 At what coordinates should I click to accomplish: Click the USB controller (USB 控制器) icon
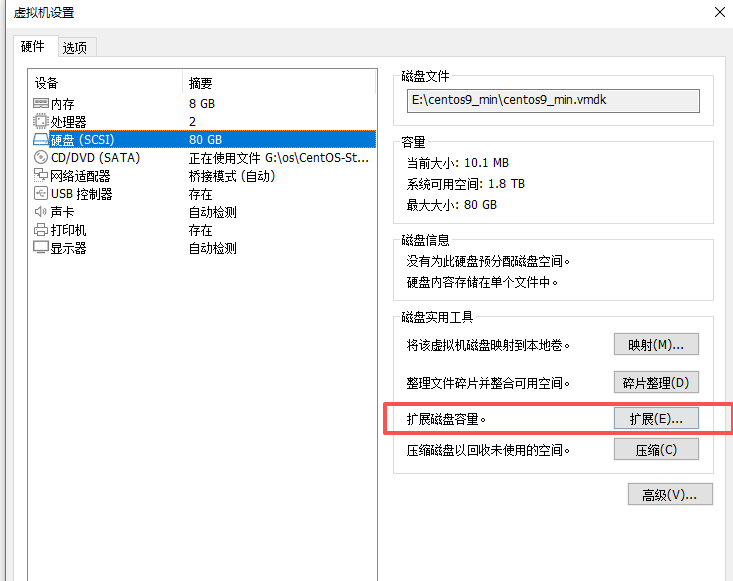(41, 194)
